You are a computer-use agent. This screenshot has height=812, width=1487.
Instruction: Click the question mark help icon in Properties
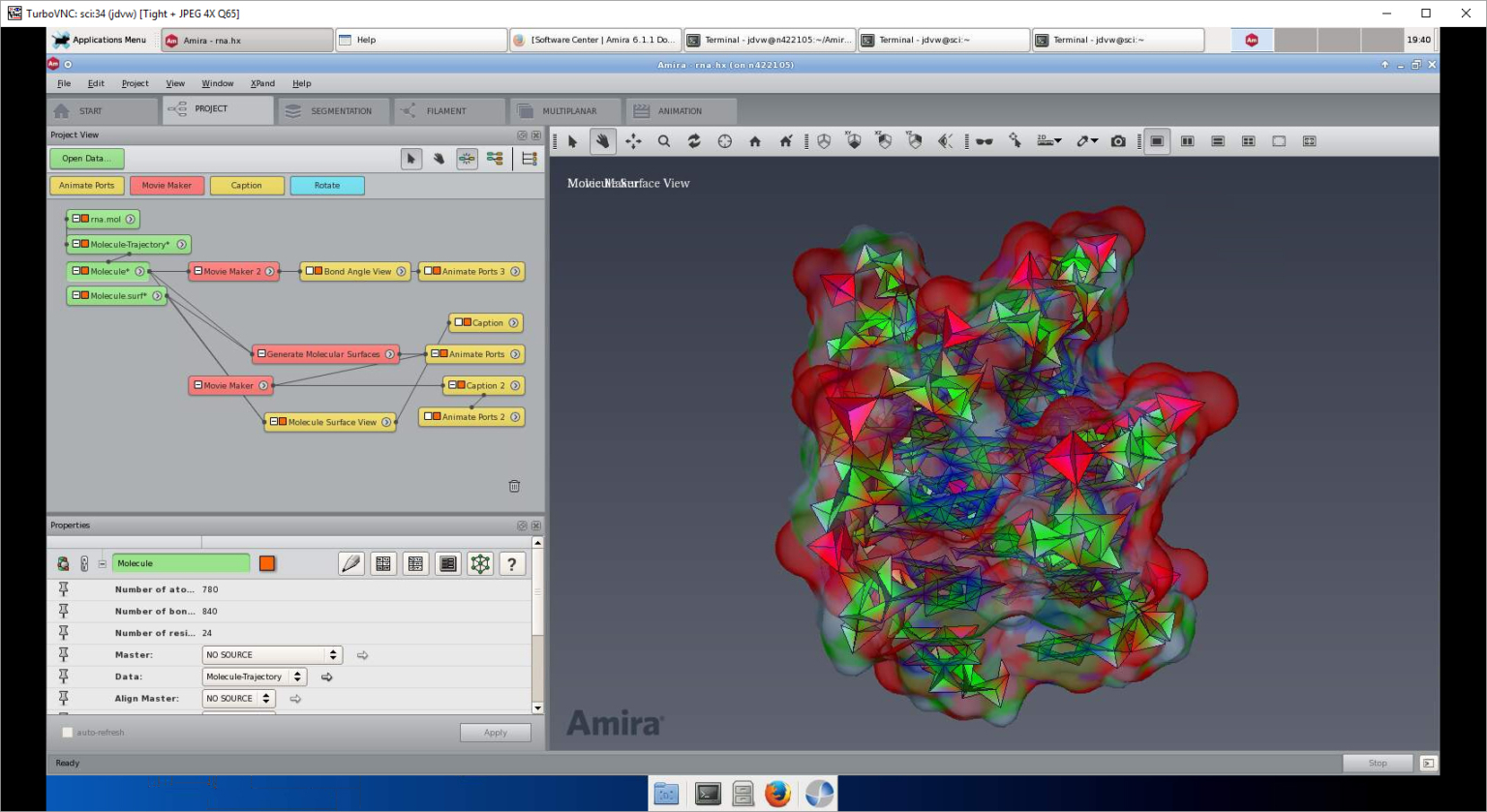512,563
